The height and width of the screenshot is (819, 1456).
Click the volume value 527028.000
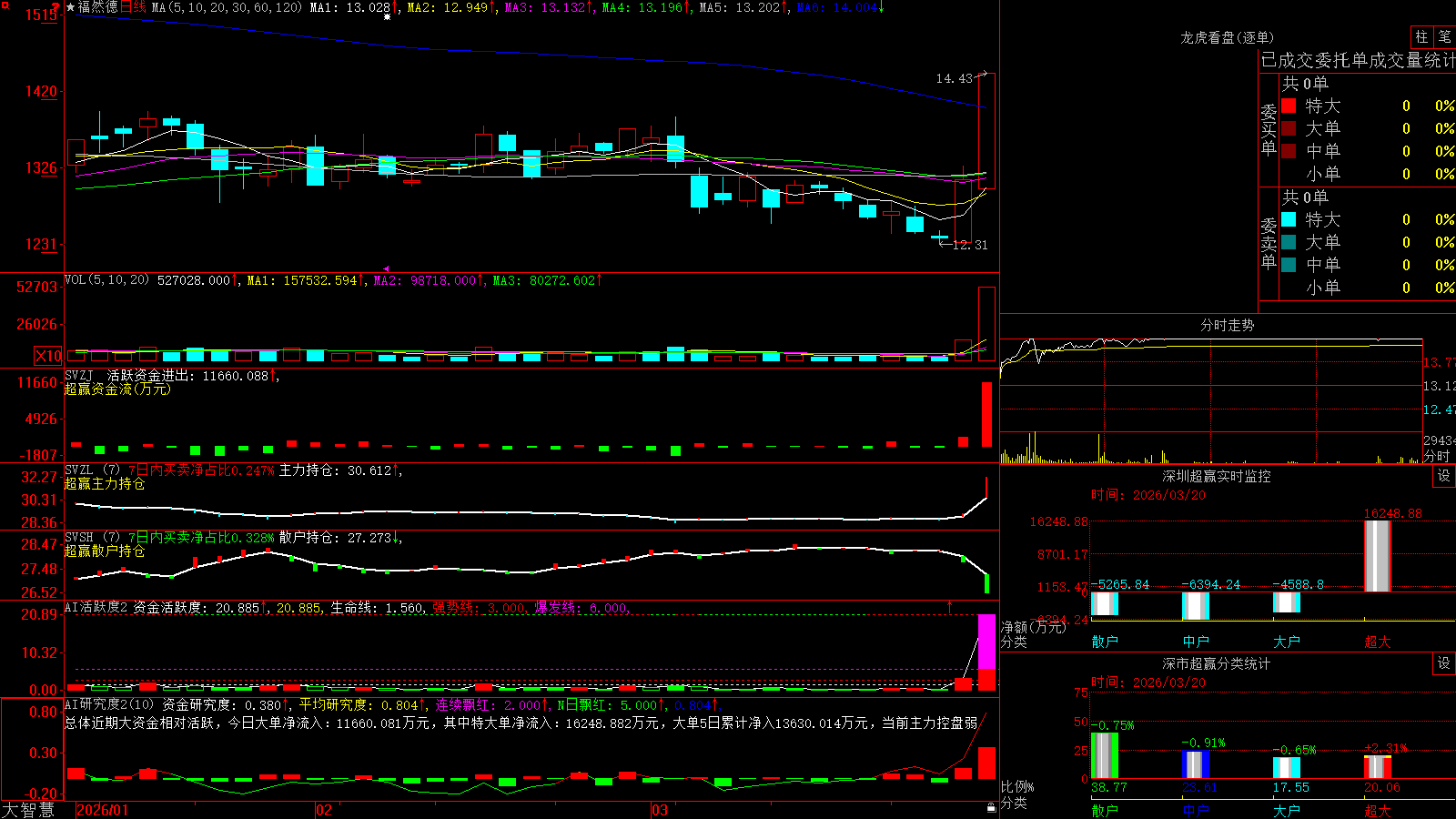[194, 280]
